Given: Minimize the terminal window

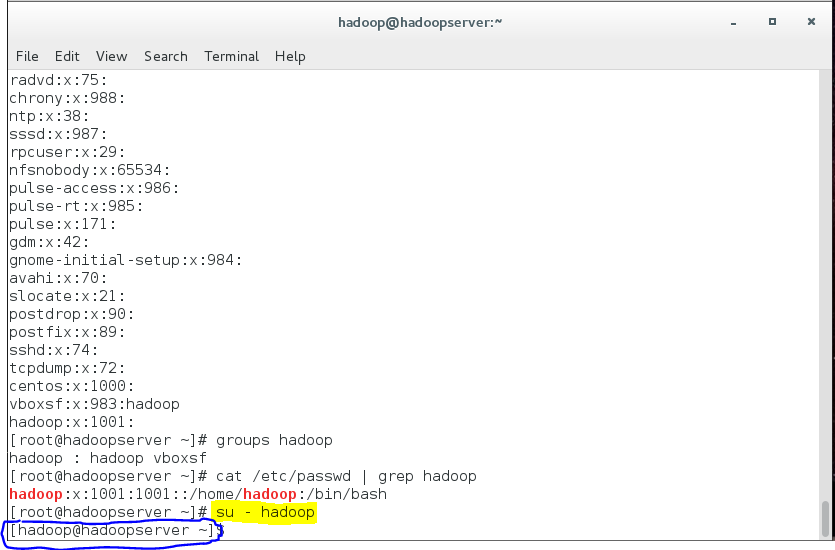Looking at the screenshot, I should point(733,22).
